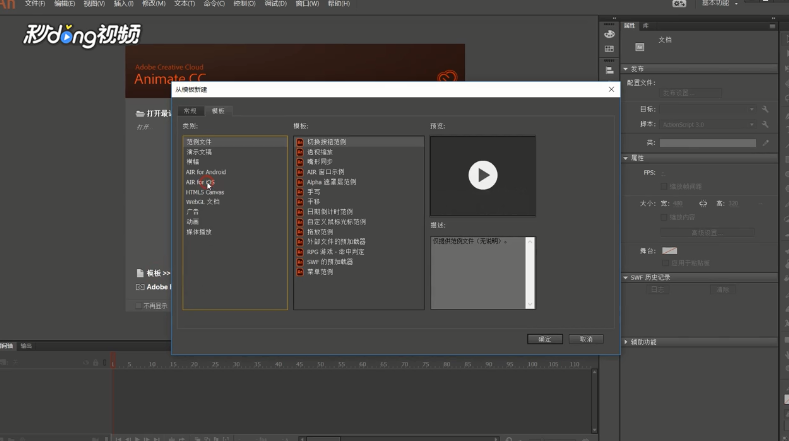Open the 修改(M) menu
789x441 pixels.
pos(154,4)
